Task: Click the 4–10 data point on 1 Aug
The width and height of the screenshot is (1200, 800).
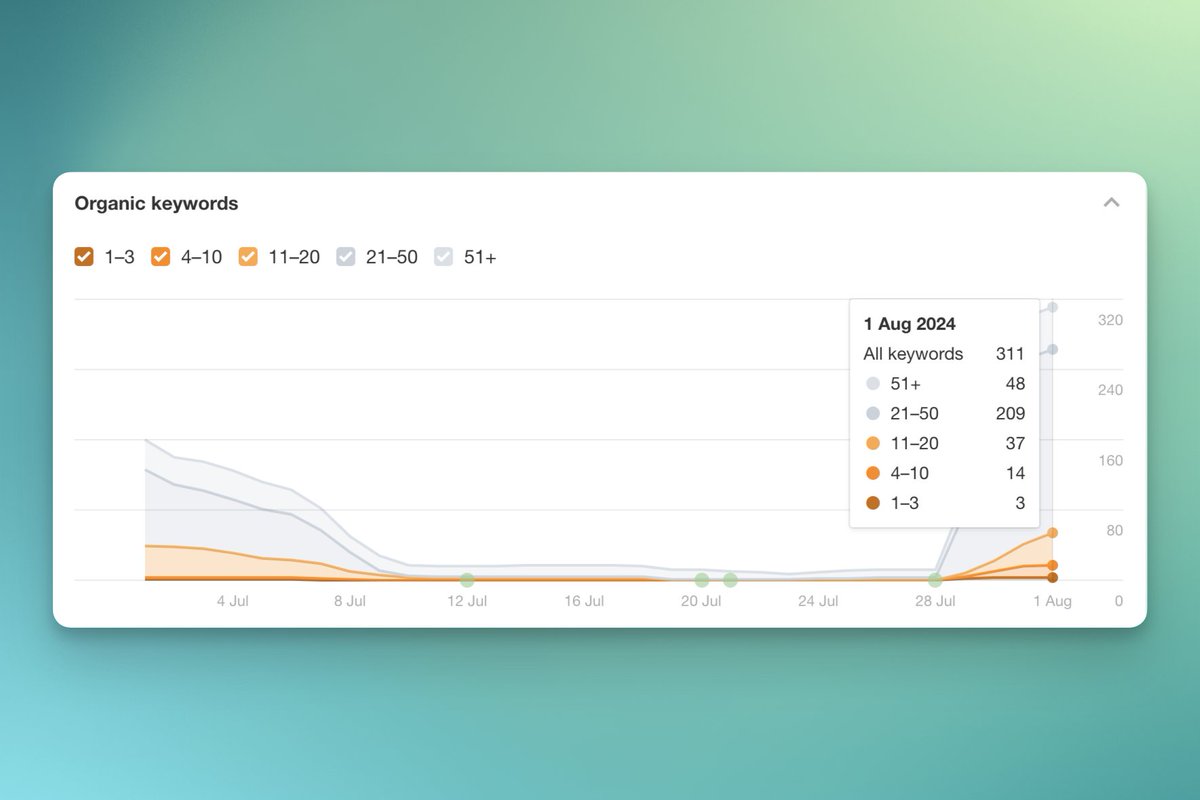Action: point(1052,566)
